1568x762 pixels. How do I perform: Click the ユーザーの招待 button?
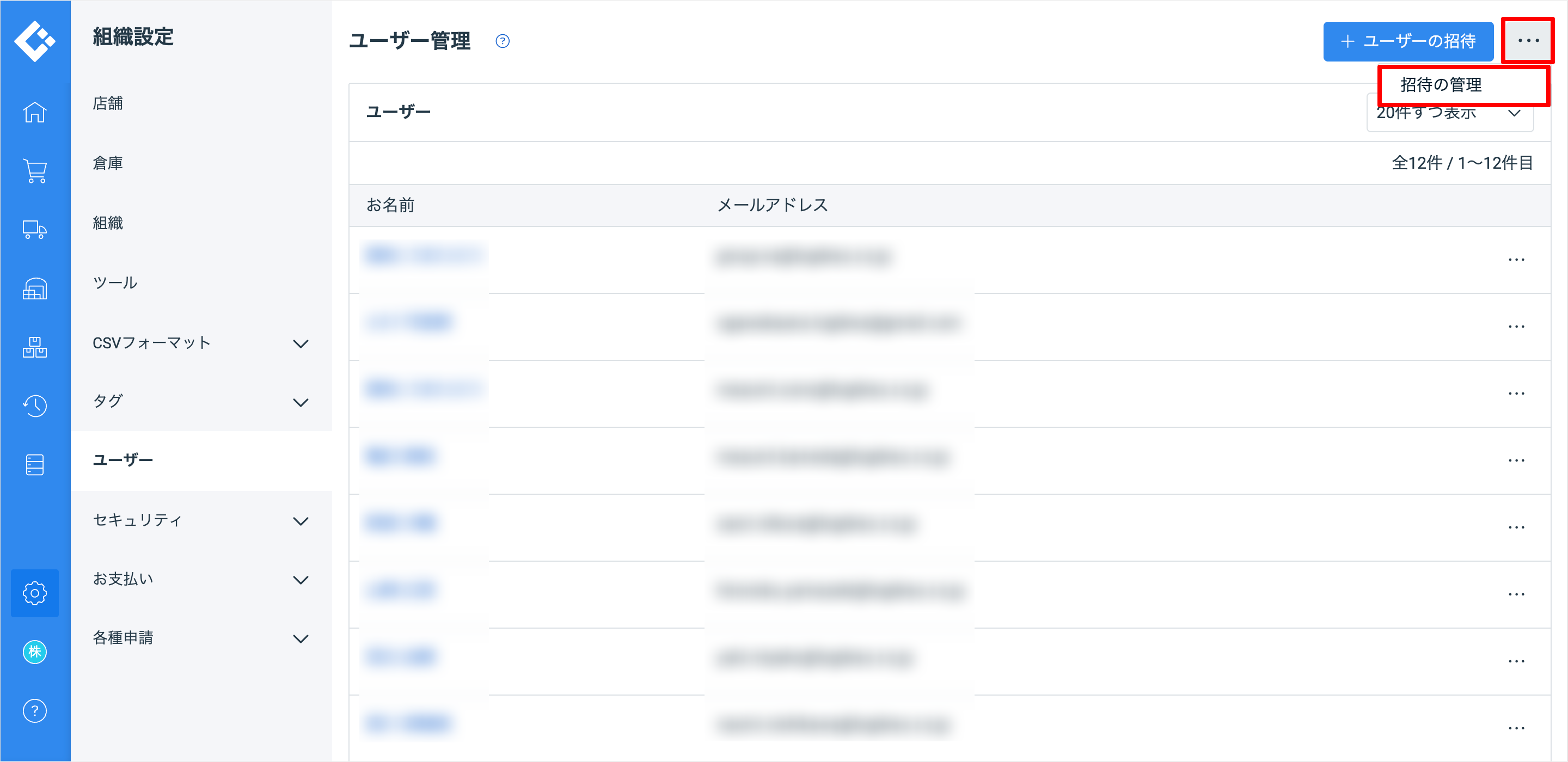tap(1408, 41)
